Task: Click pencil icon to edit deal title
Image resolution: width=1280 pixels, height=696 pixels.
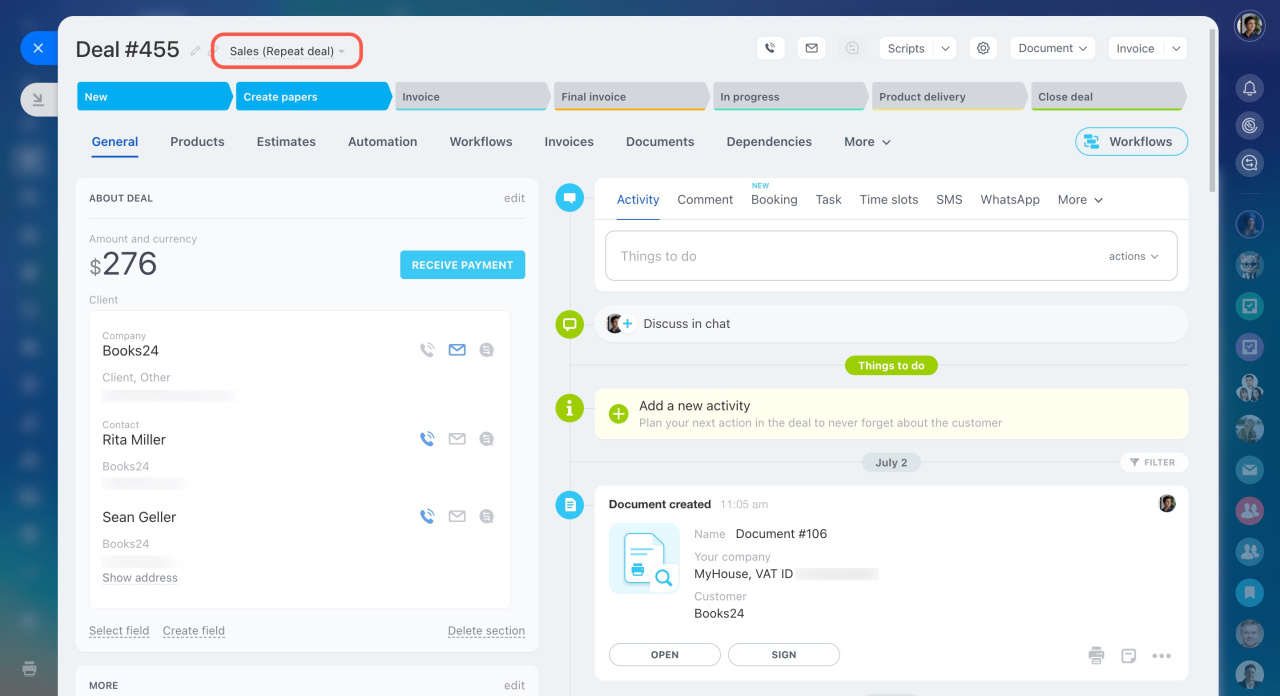Action: tap(196, 51)
